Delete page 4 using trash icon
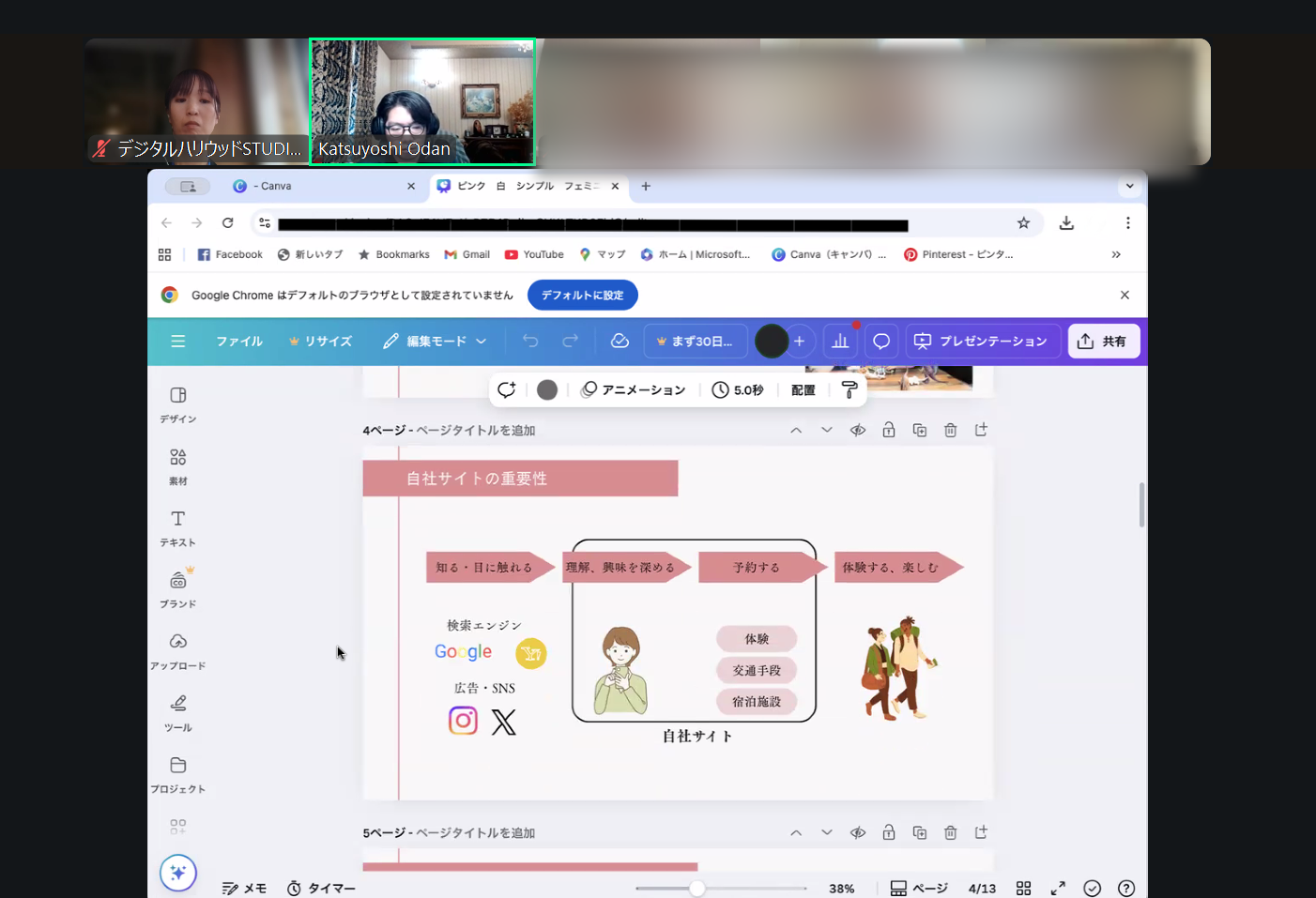Screen dimensions: 1316x898 tap(950, 430)
